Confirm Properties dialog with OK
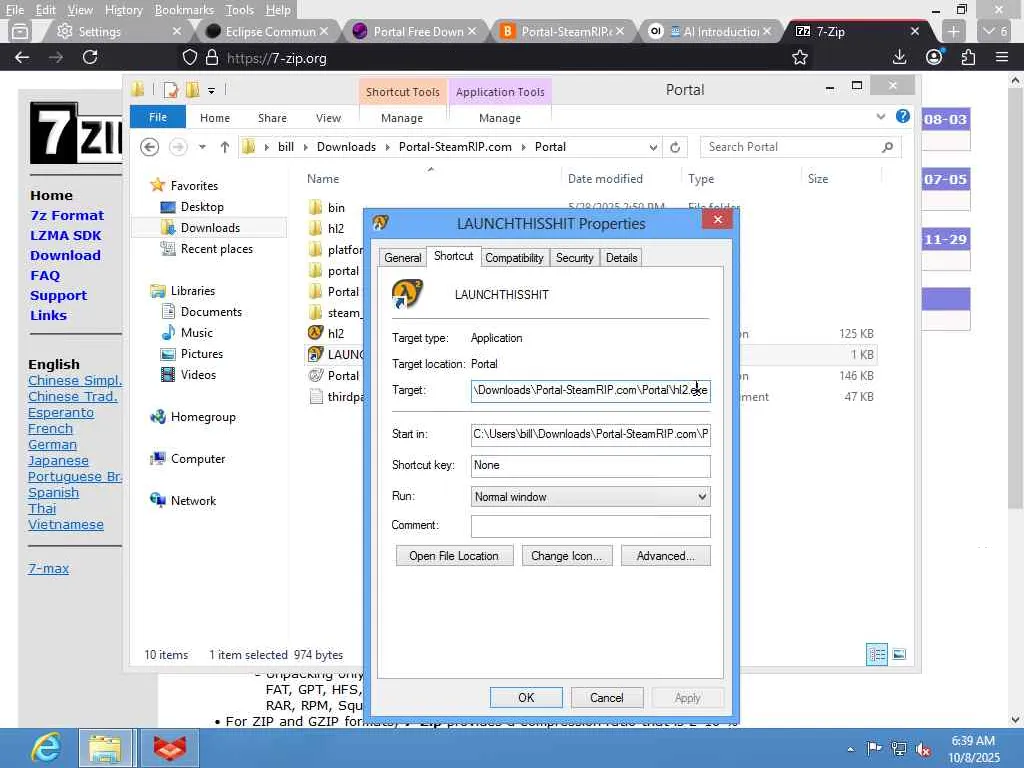 tap(526, 697)
